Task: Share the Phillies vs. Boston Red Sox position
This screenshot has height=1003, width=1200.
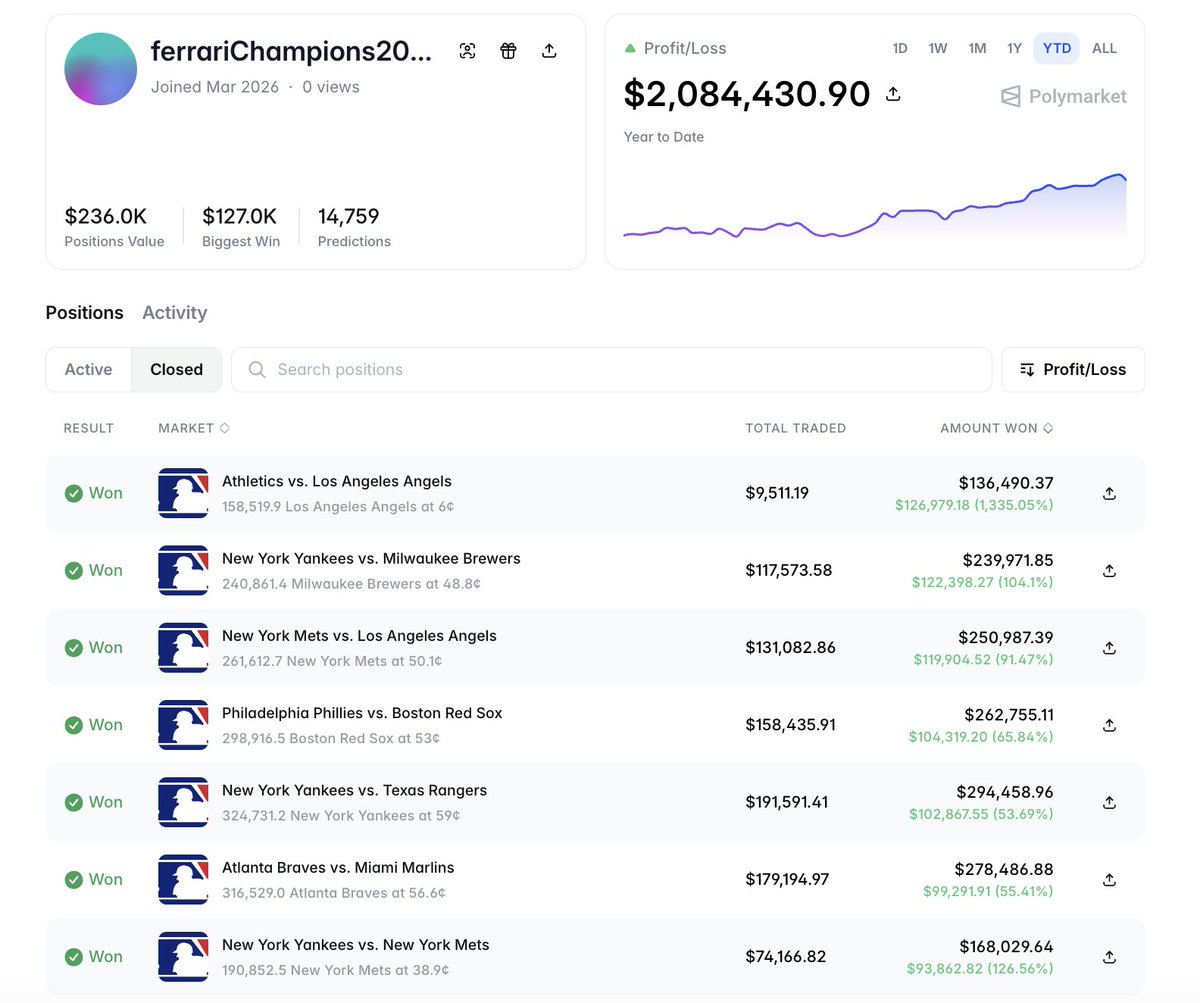Action: click(1109, 725)
